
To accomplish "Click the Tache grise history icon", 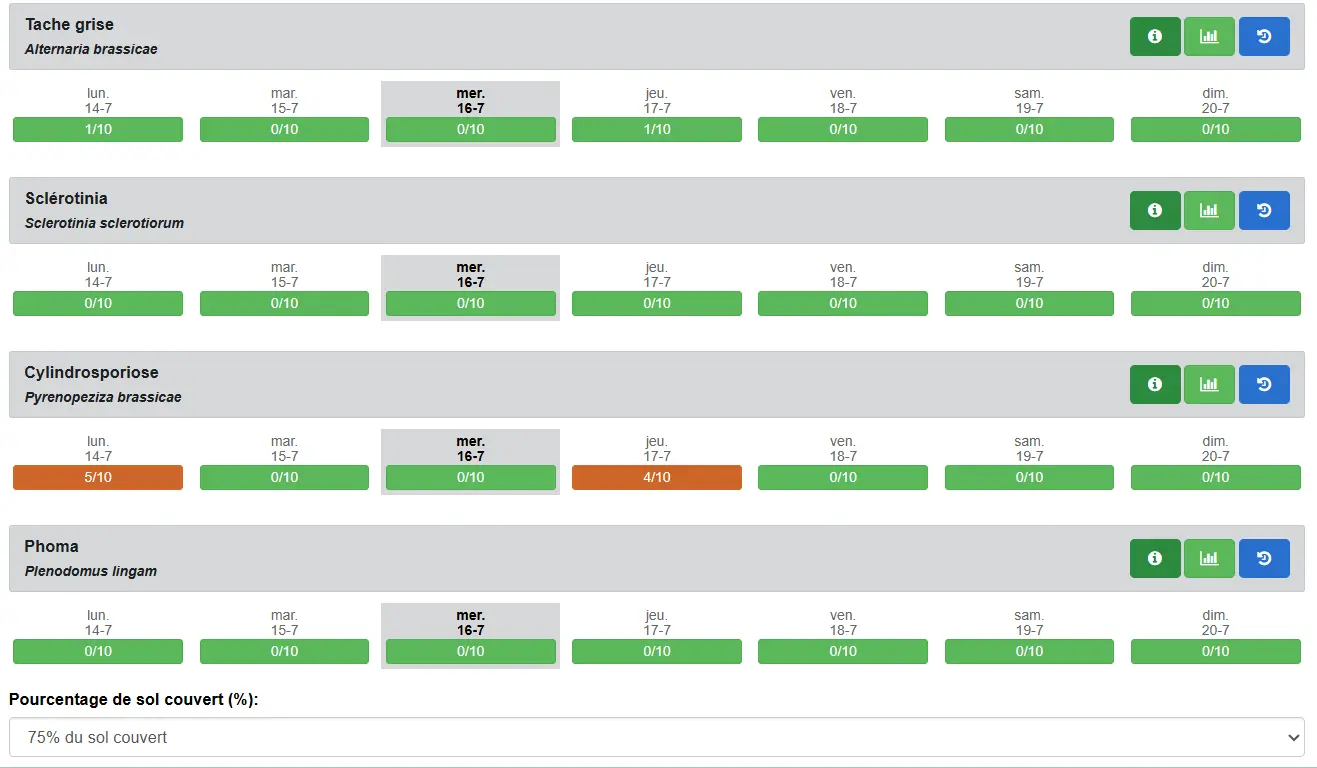I will coord(1264,37).
